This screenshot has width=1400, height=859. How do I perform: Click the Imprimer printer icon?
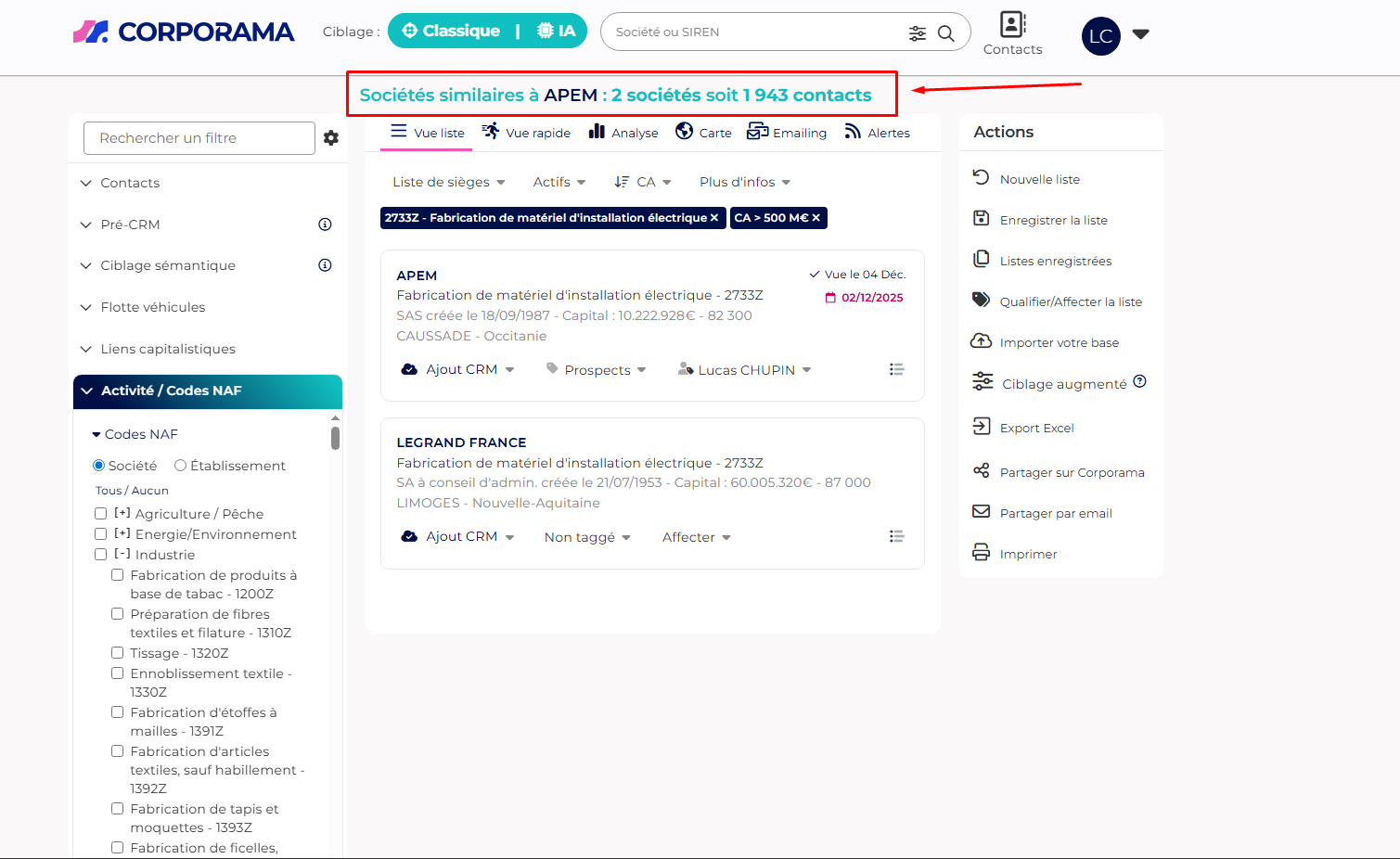[981, 553]
